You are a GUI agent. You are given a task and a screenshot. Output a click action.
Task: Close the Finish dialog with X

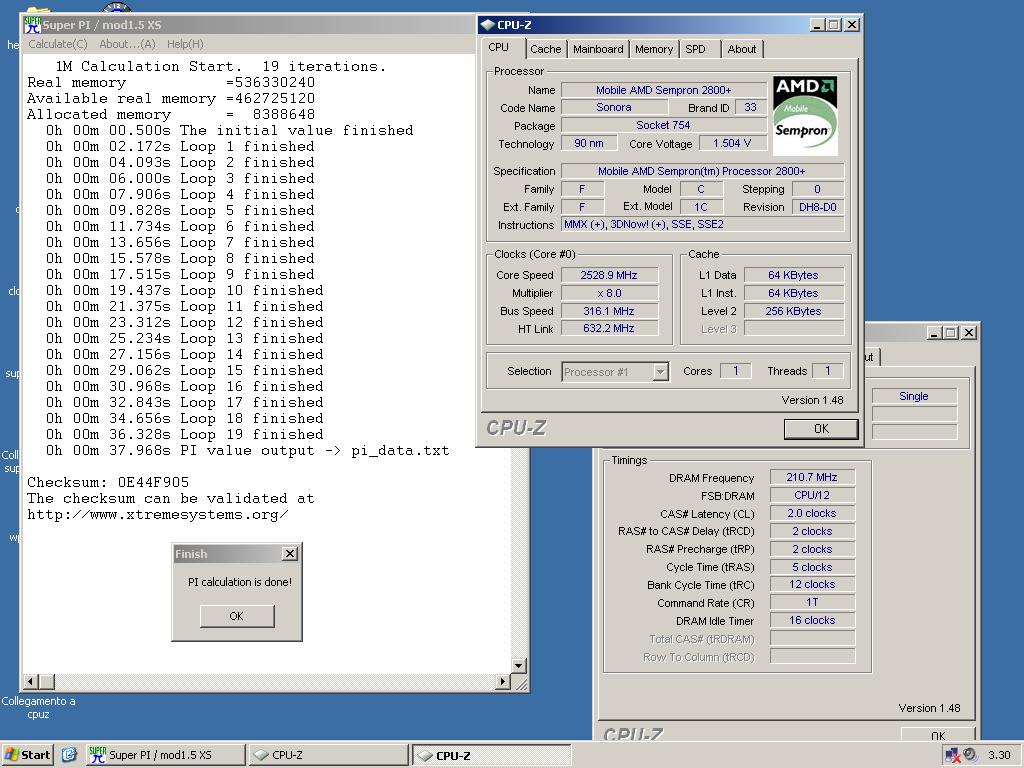tap(290, 554)
